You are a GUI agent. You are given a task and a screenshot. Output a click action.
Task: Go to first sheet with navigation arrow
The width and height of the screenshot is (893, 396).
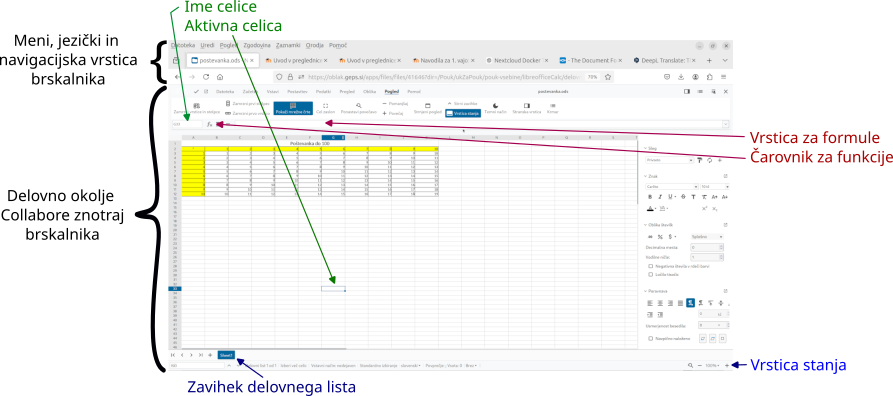[x=173, y=355]
